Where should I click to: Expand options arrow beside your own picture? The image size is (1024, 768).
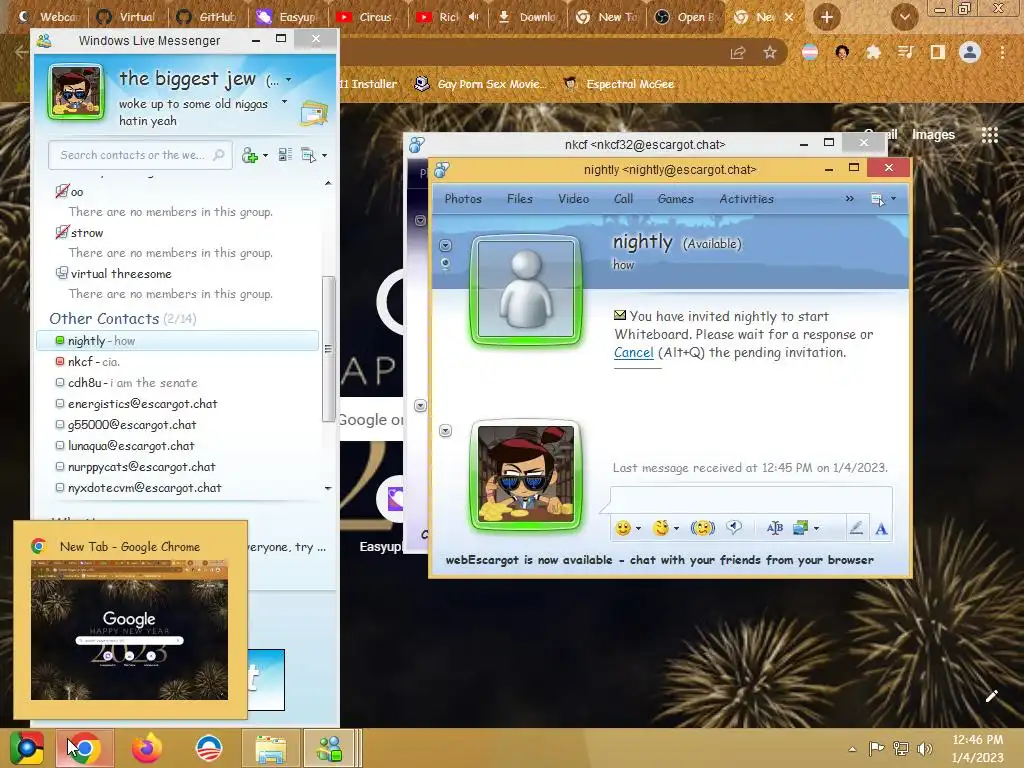pyautogui.click(x=445, y=431)
